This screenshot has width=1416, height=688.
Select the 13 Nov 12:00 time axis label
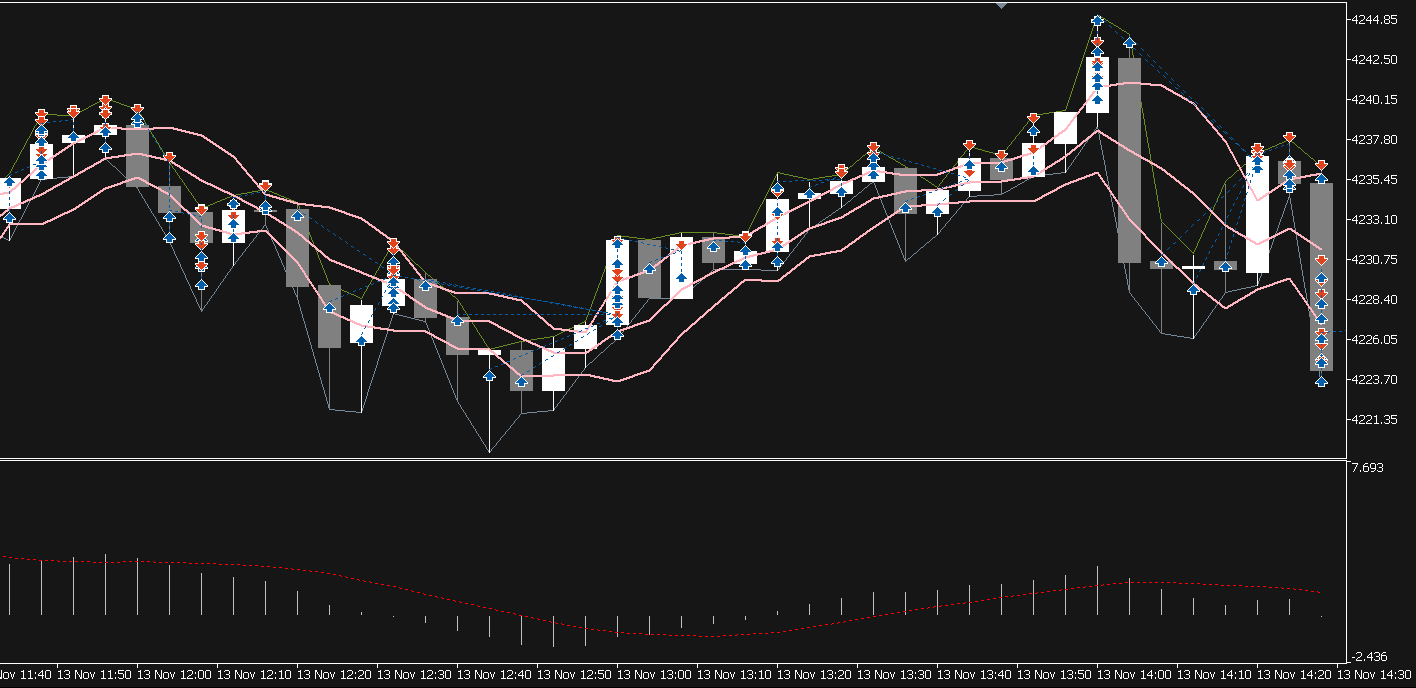tap(176, 675)
